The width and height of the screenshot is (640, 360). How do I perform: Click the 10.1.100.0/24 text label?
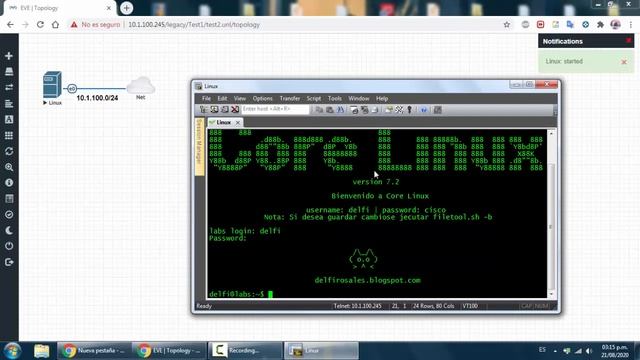[97, 98]
